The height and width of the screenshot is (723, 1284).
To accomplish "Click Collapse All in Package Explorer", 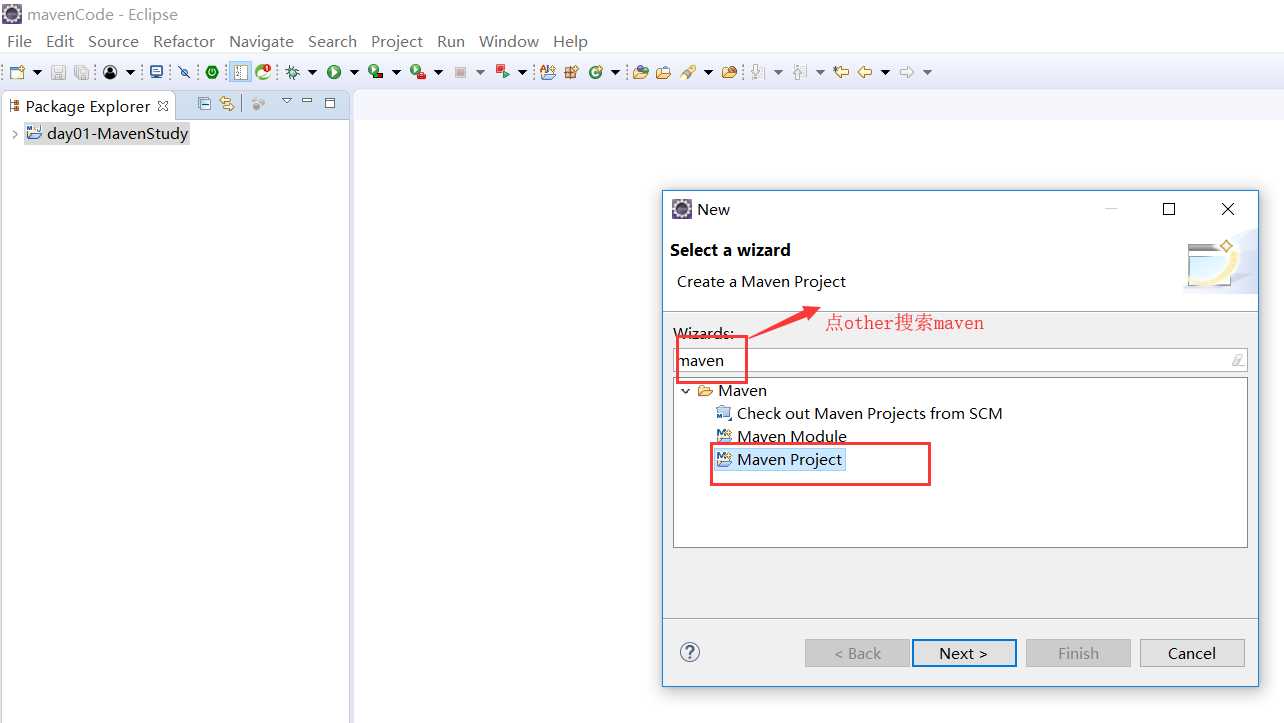I will (x=204, y=103).
